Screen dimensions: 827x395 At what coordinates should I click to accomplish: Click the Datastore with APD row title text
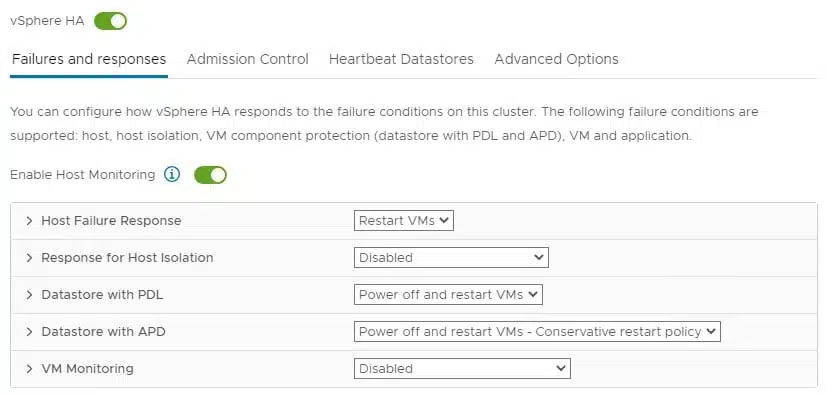(x=103, y=332)
